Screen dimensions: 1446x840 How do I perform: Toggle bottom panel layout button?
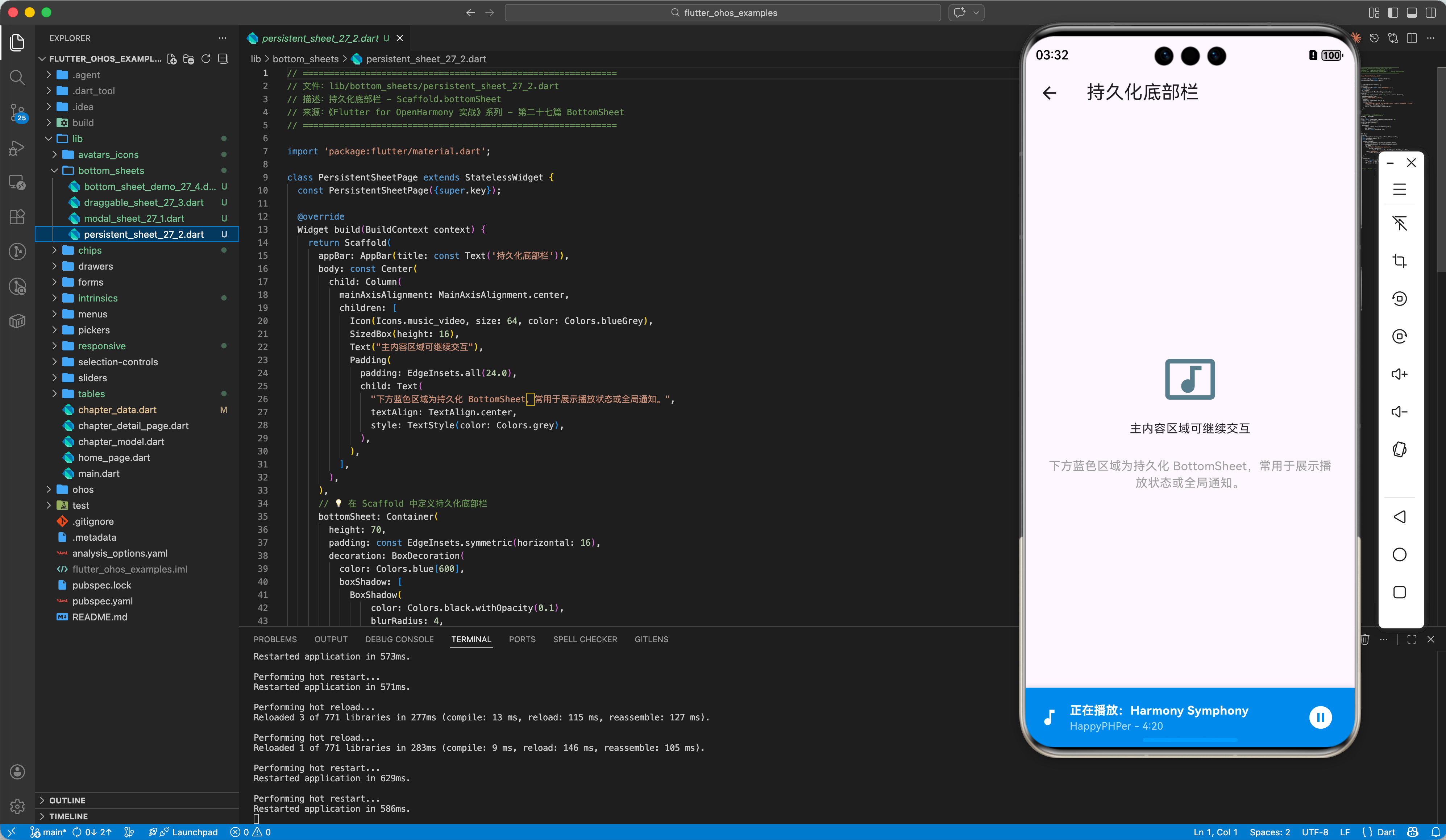click(x=1412, y=13)
